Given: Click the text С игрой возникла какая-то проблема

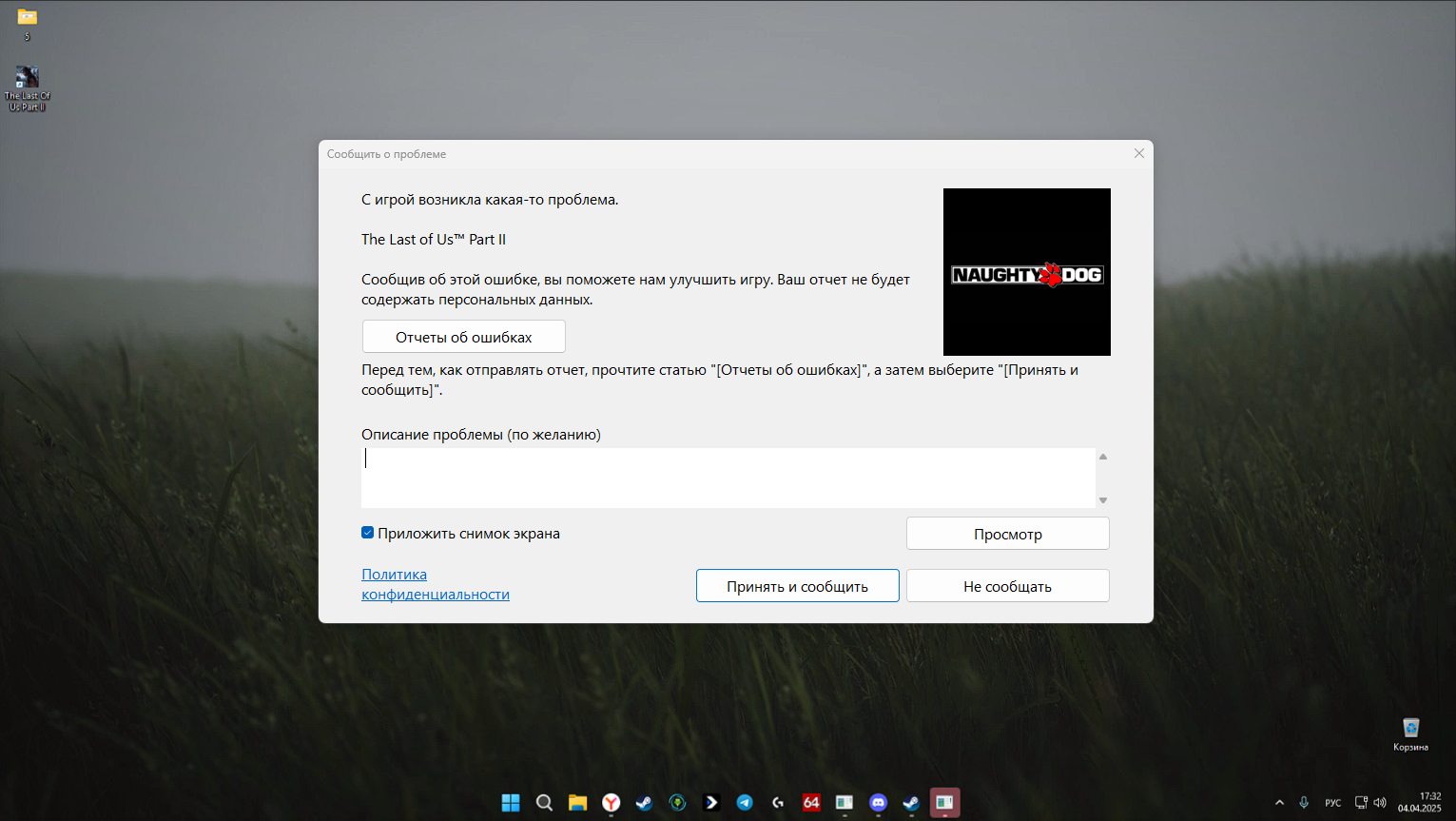Looking at the screenshot, I should pos(490,200).
